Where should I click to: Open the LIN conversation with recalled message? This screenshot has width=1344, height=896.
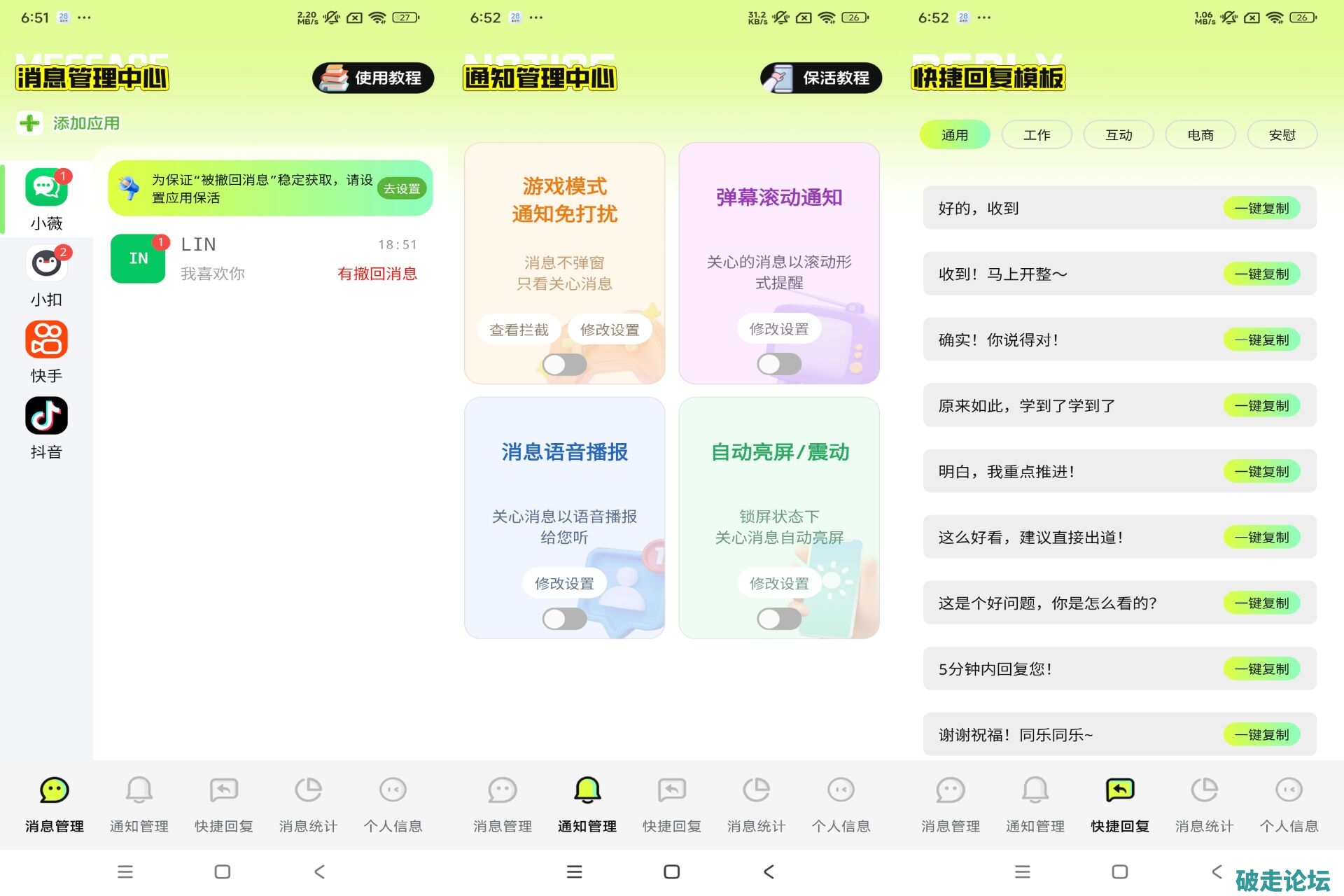(266, 259)
